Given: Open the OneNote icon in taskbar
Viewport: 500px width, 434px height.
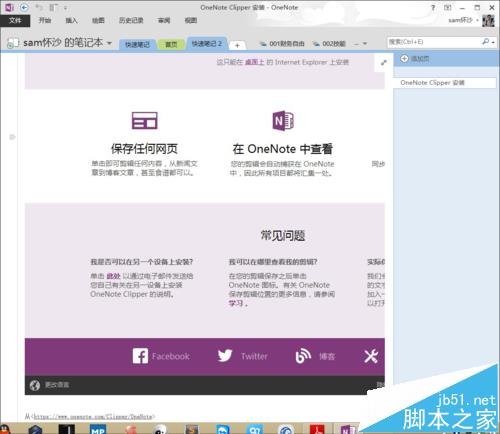Looking at the screenshot, I should (x=348, y=429).
